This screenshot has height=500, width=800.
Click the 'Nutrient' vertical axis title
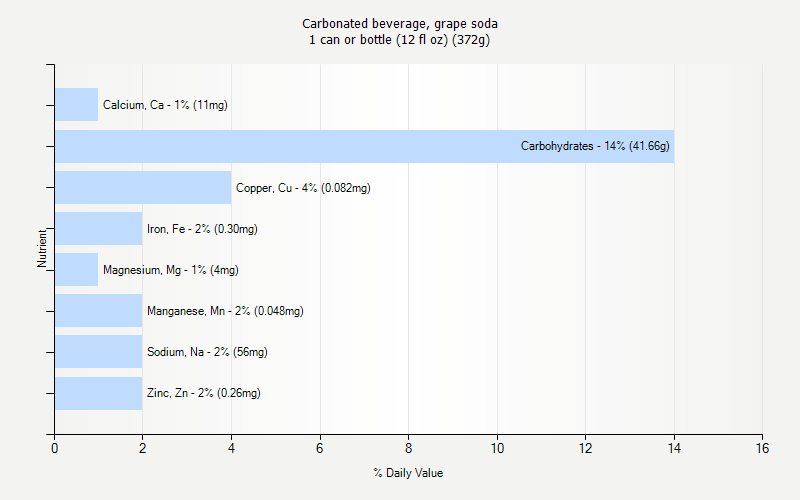[42, 248]
